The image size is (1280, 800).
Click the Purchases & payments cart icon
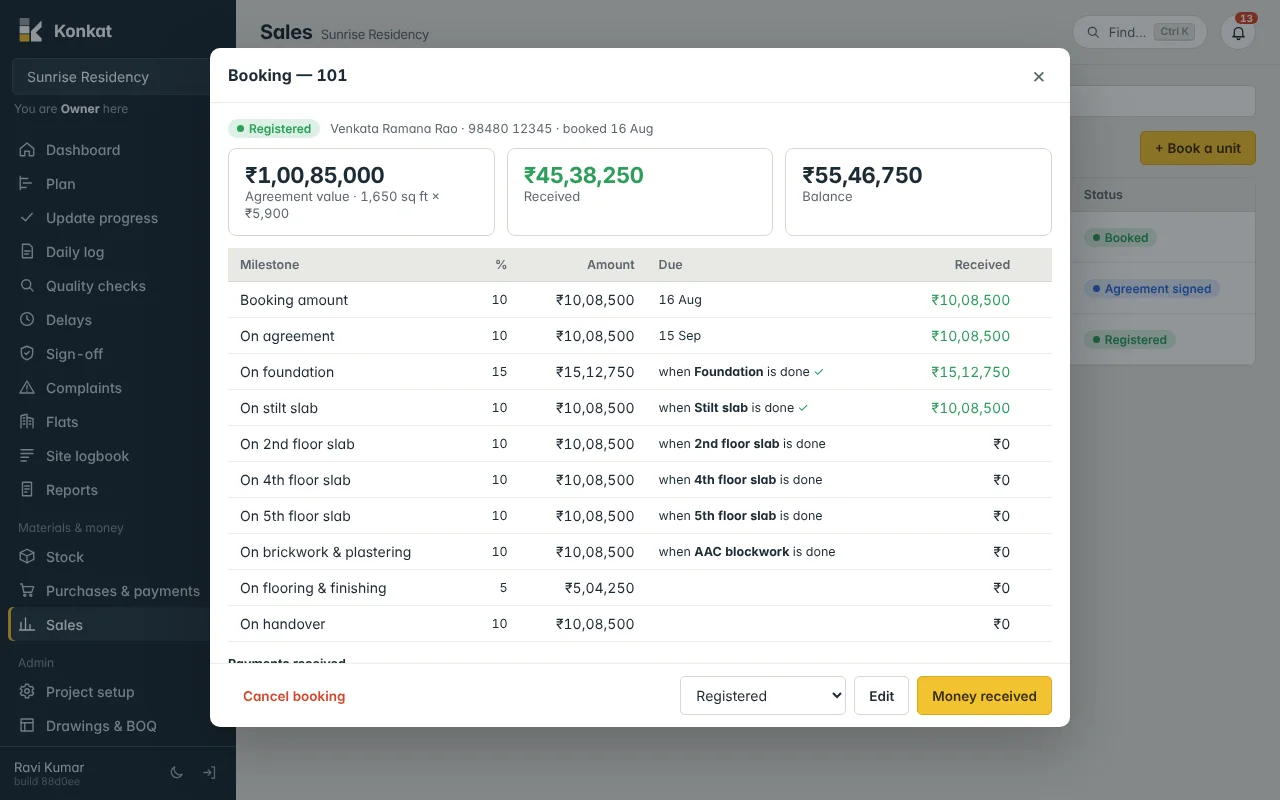tap(27, 591)
